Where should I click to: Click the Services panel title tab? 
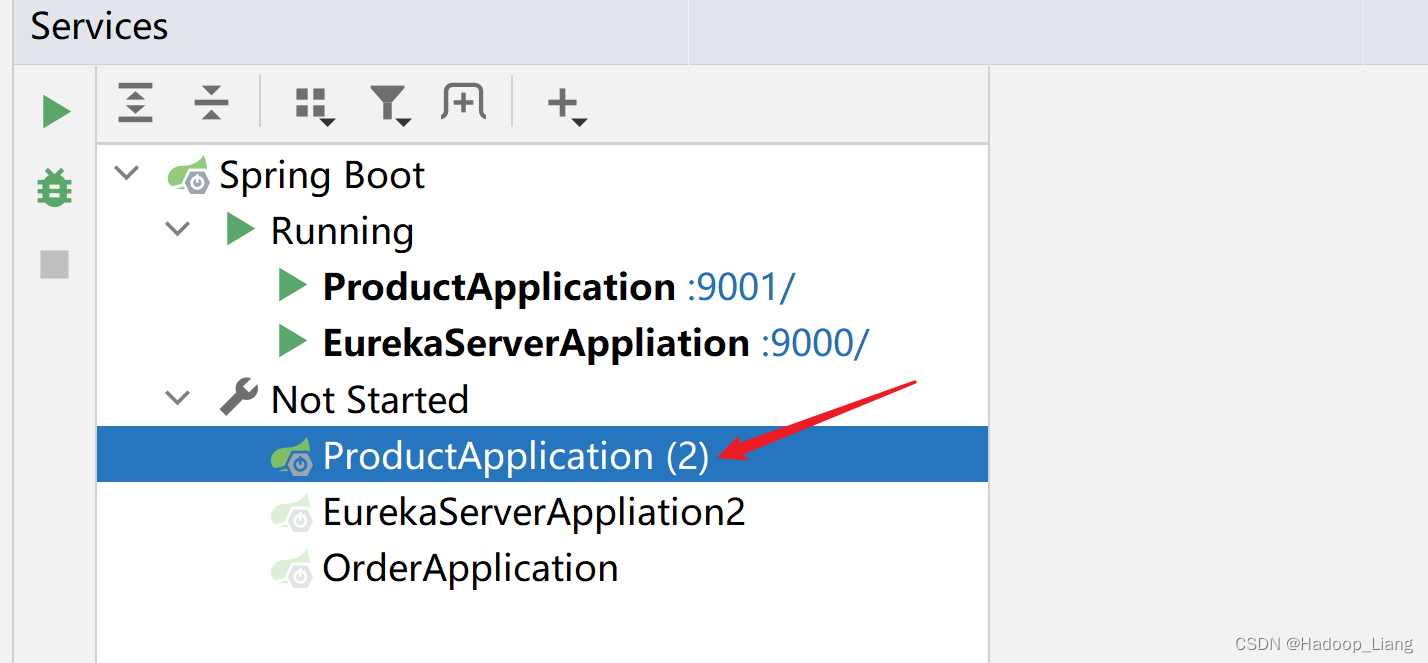(99, 27)
